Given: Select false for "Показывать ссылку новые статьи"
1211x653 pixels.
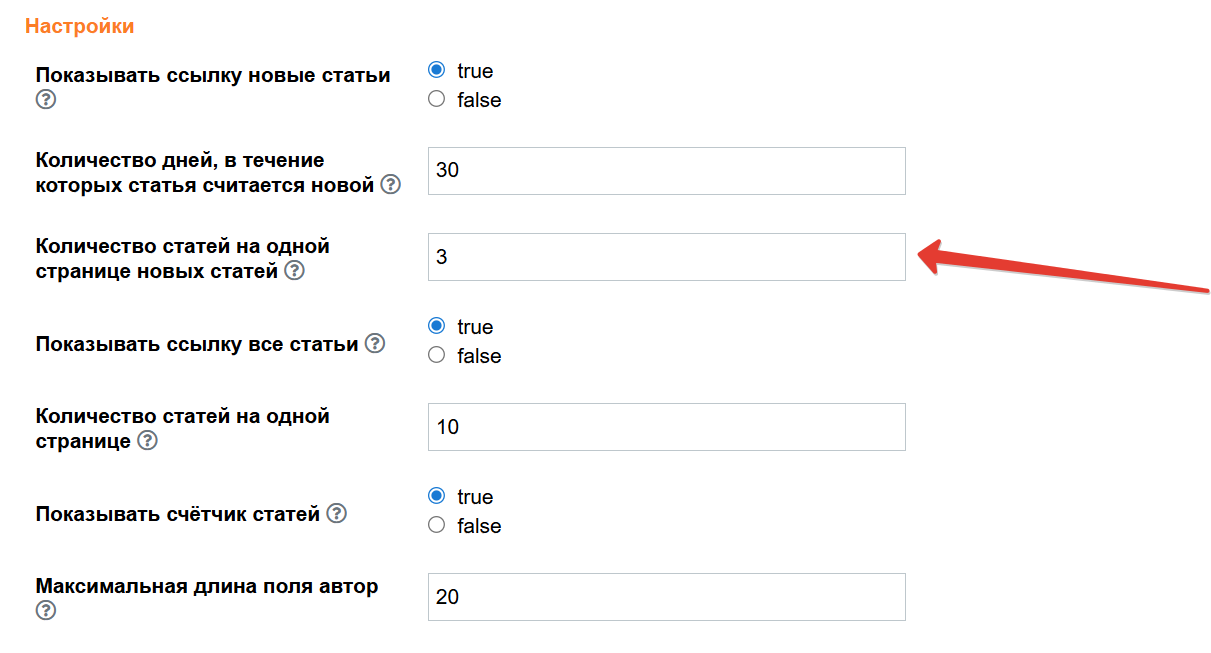Looking at the screenshot, I should click(436, 100).
